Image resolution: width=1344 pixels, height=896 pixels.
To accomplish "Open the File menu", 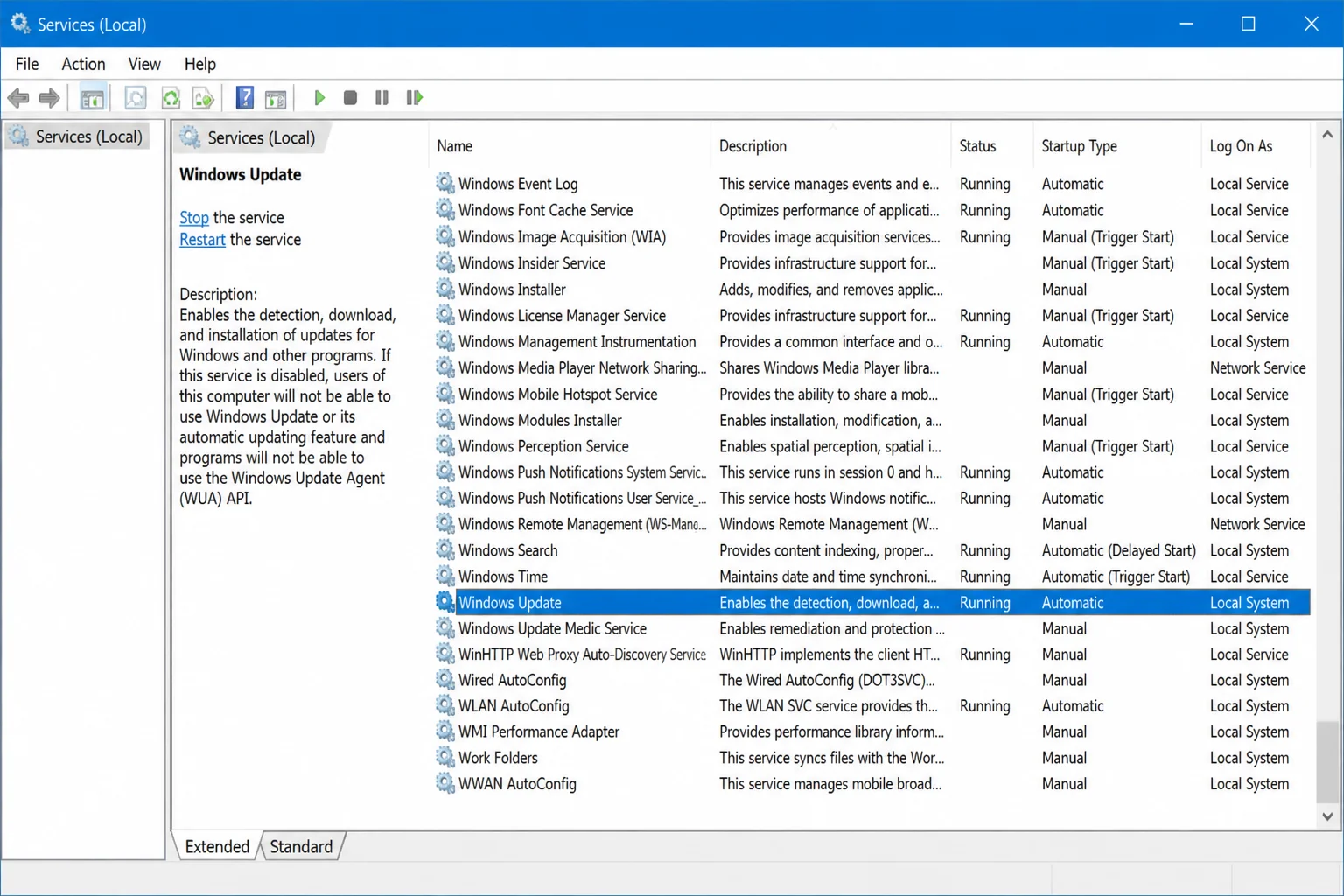I will click(x=27, y=64).
